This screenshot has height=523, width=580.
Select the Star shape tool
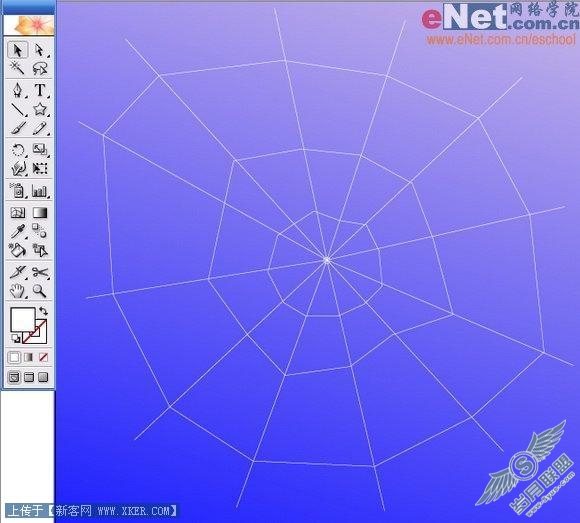(x=40, y=109)
